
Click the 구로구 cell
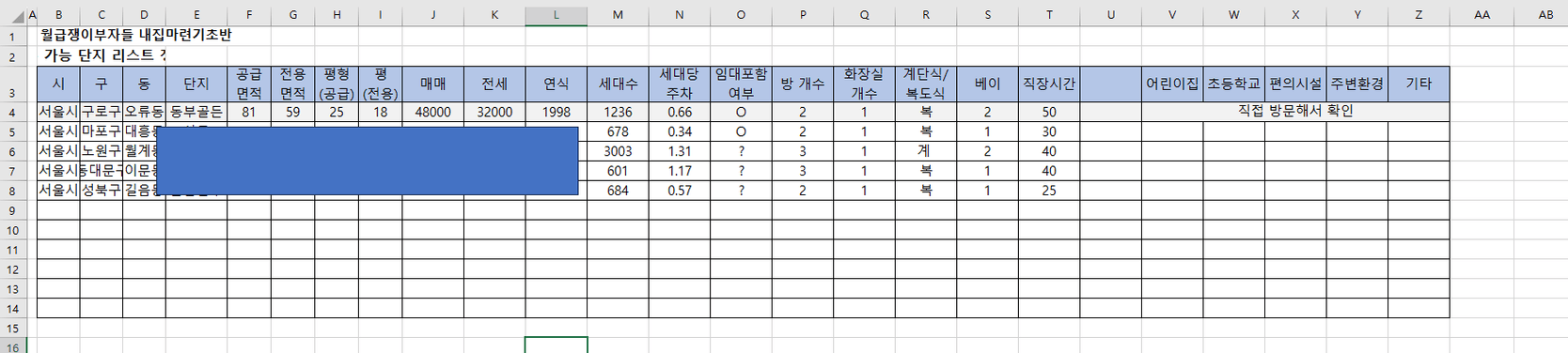click(102, 112)
